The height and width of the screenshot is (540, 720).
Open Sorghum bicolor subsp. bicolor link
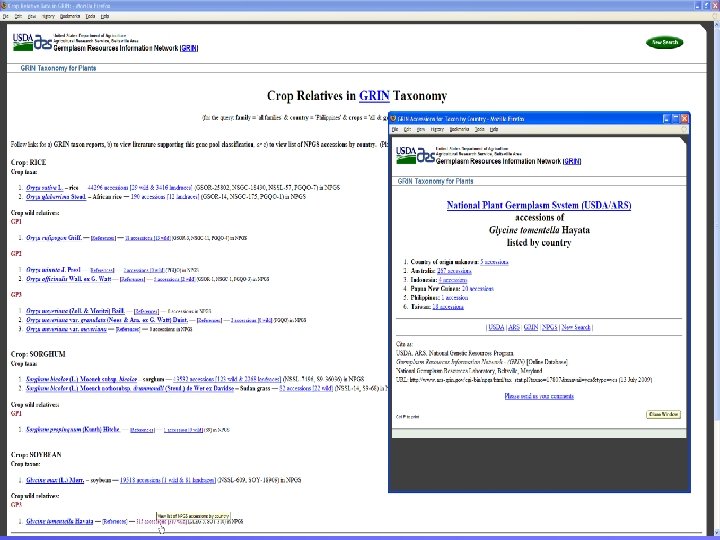coord(82,379)
